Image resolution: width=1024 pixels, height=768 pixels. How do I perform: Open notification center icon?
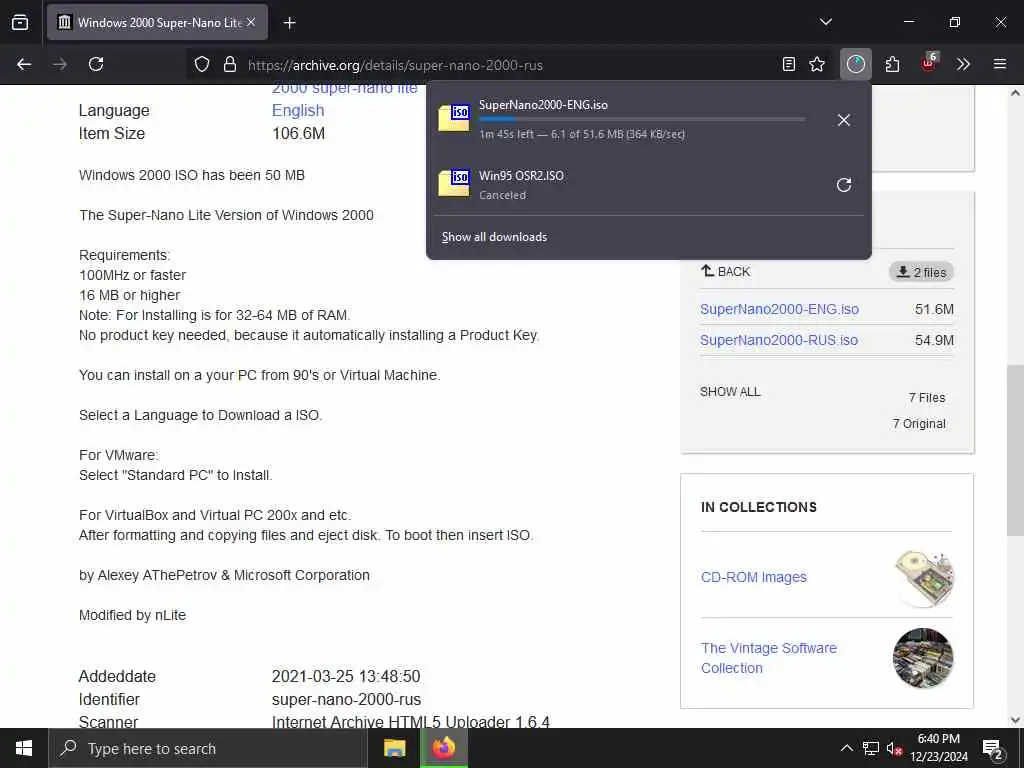993,749
